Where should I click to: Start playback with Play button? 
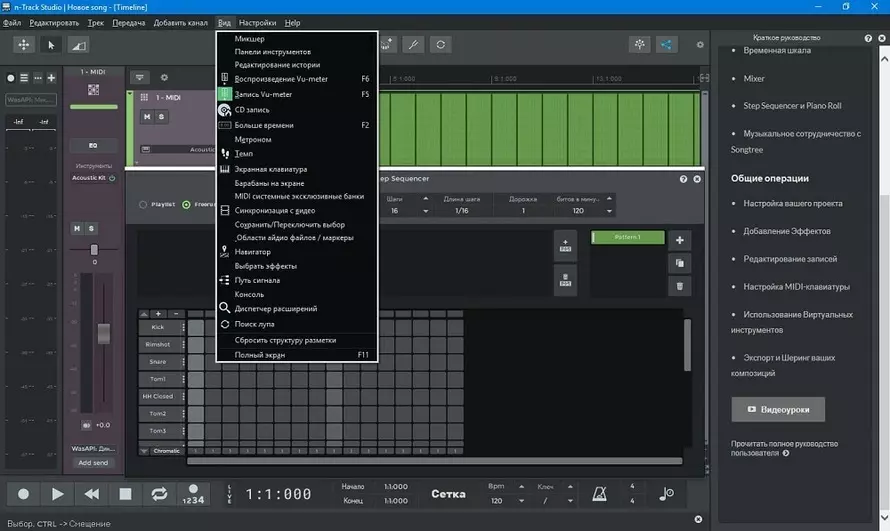57,494
